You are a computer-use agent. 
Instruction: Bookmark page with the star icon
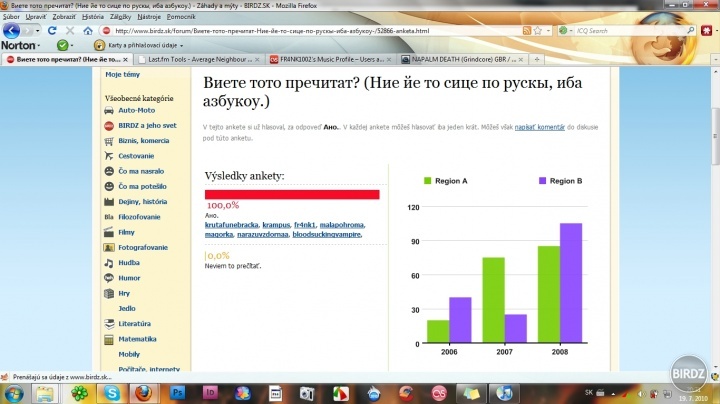[x=538, y=31]
